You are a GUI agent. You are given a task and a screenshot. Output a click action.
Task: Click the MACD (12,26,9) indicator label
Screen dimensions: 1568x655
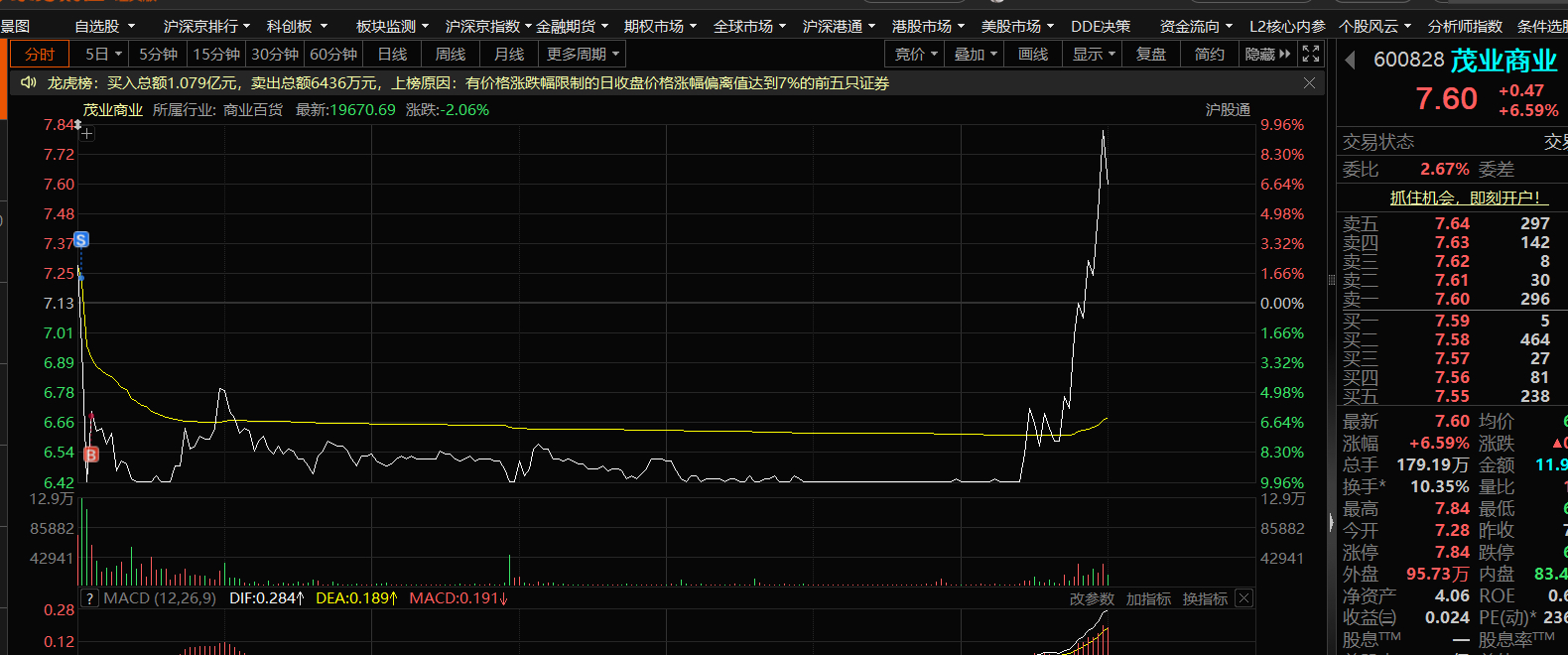click(160, 598)
